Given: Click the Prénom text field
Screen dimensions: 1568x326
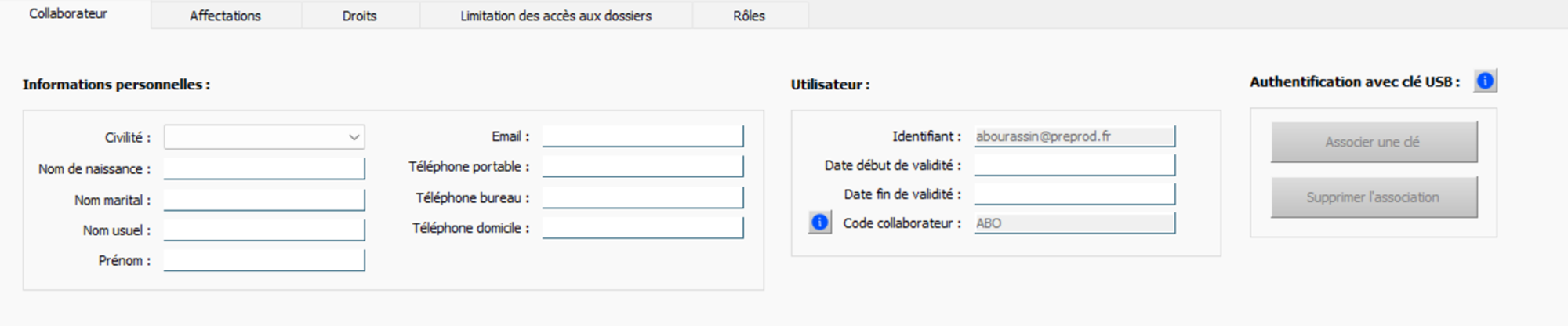Looking at the screenshot, I should (264, 260).
